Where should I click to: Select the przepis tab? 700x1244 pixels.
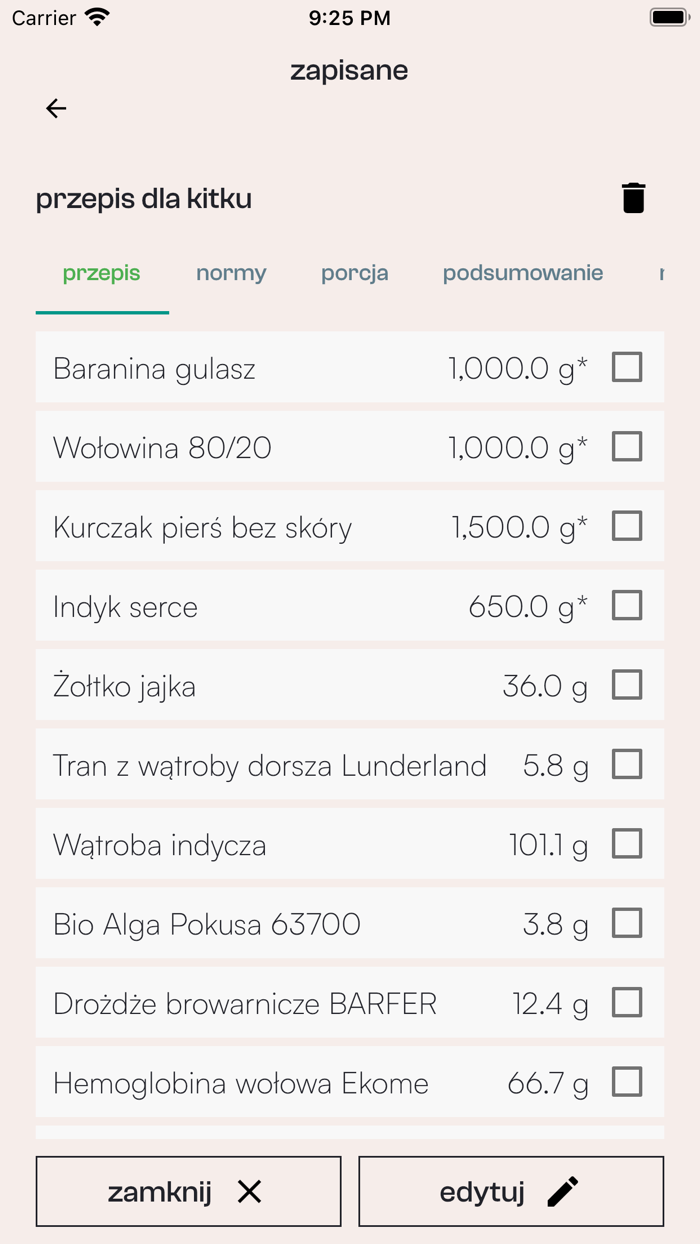(x=101, y=272)
